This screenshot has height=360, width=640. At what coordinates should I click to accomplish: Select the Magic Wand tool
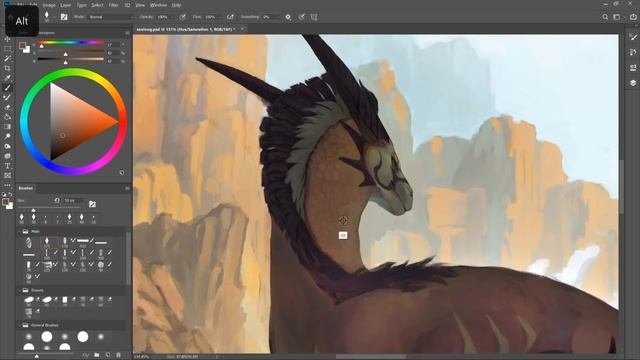coord(7,59)
